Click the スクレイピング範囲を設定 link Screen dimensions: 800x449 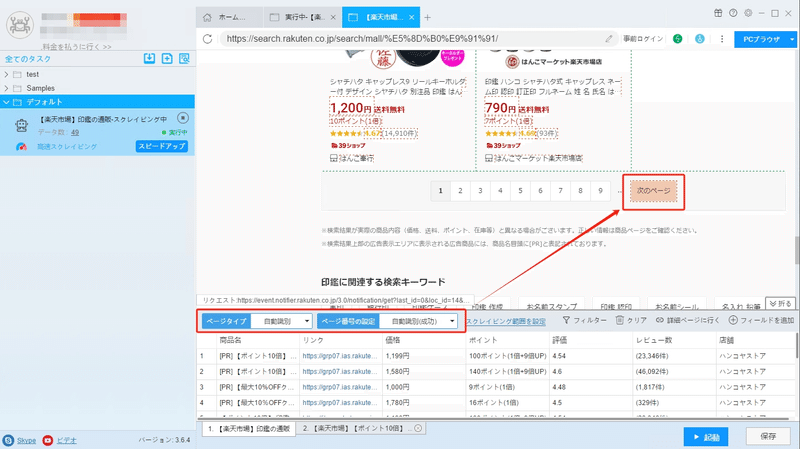tap(506, 321)
